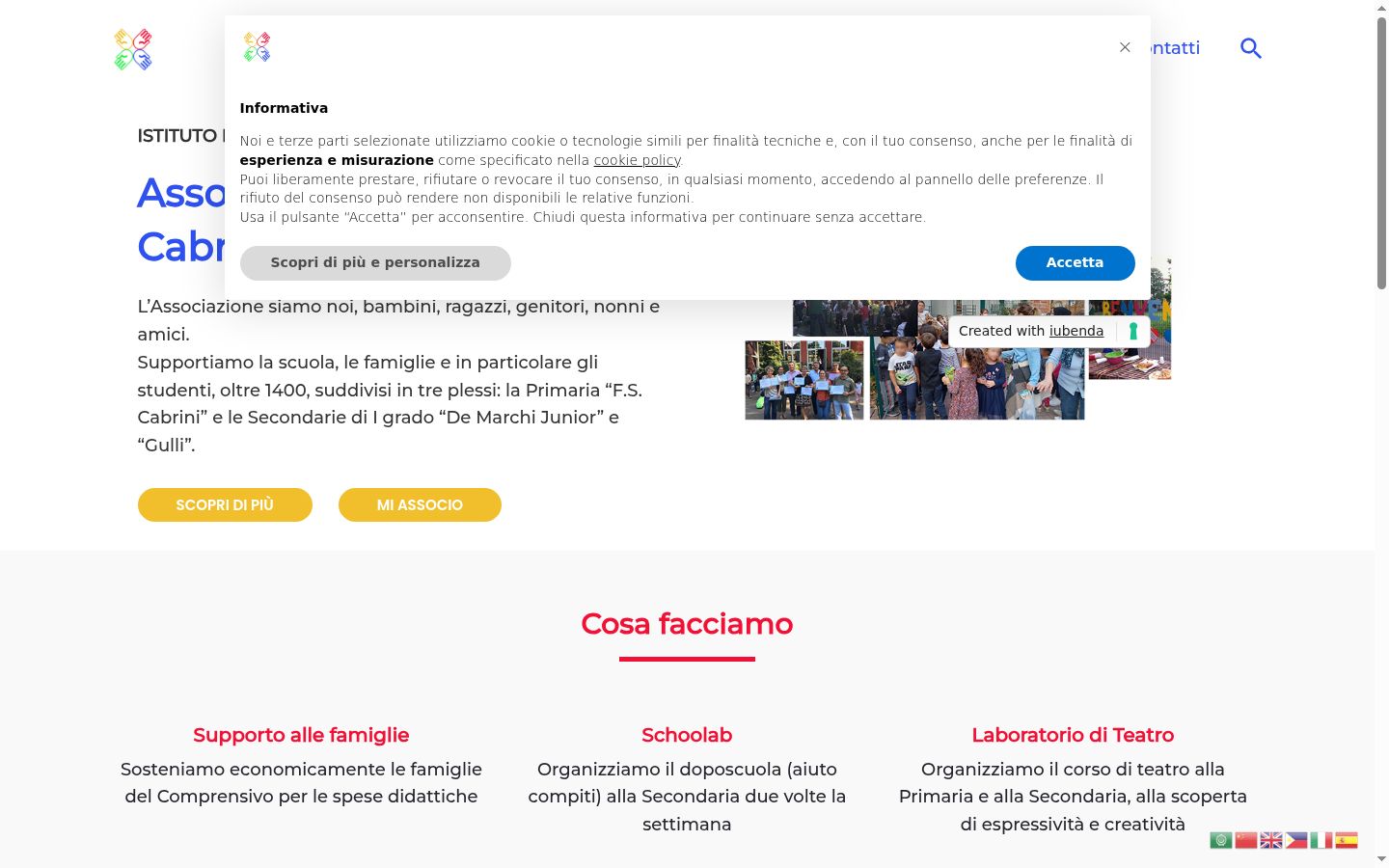Open the partially hidden Contatti menu item
Screen dimensions: 1389x868
1176,48
